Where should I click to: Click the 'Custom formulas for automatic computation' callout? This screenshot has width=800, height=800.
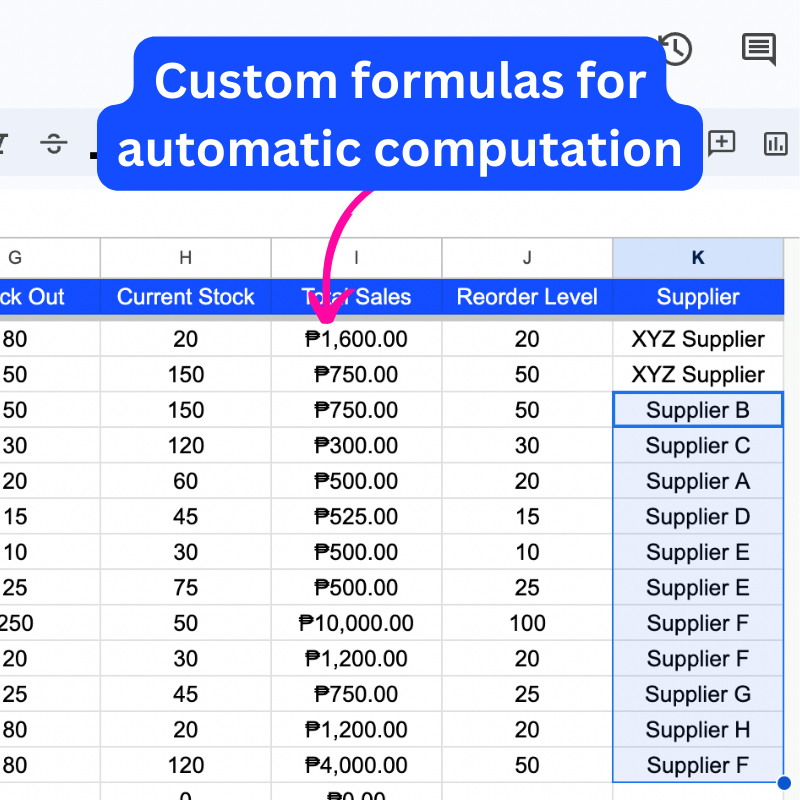400,115
